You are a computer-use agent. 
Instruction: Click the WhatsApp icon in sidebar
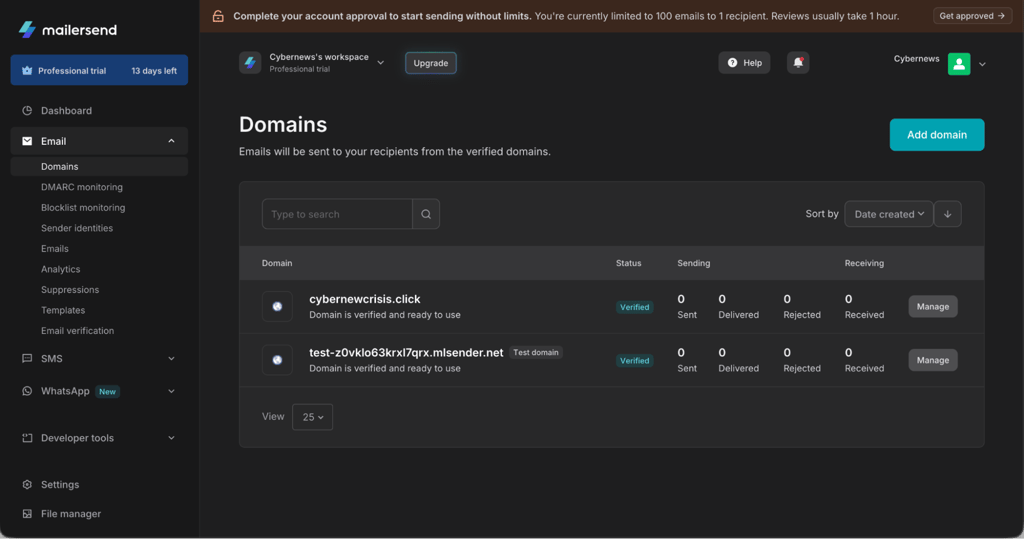[x=27, y=391]
